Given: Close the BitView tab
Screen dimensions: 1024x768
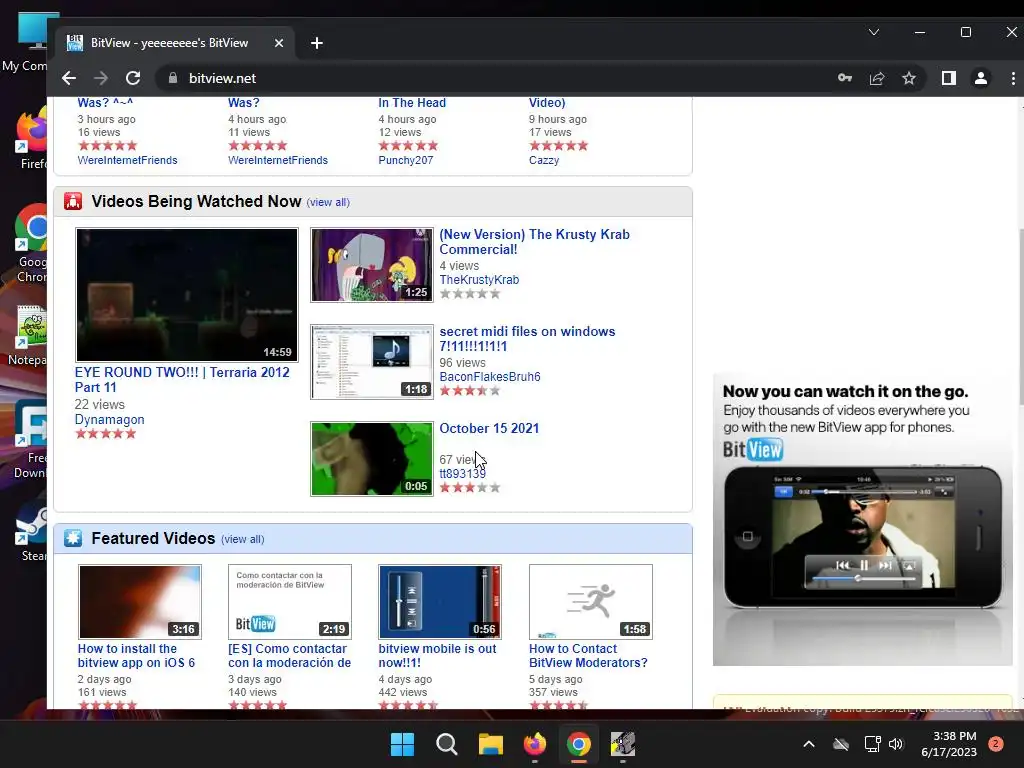Looking at the screenshot, I should point(279,43).
